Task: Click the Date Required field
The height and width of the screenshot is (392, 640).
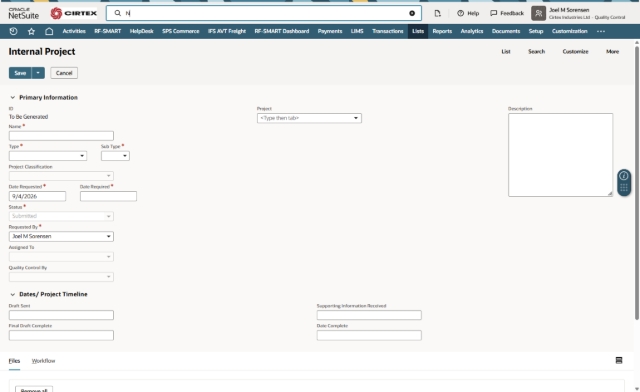Action: pyautogui.click(x=108, y=196)
